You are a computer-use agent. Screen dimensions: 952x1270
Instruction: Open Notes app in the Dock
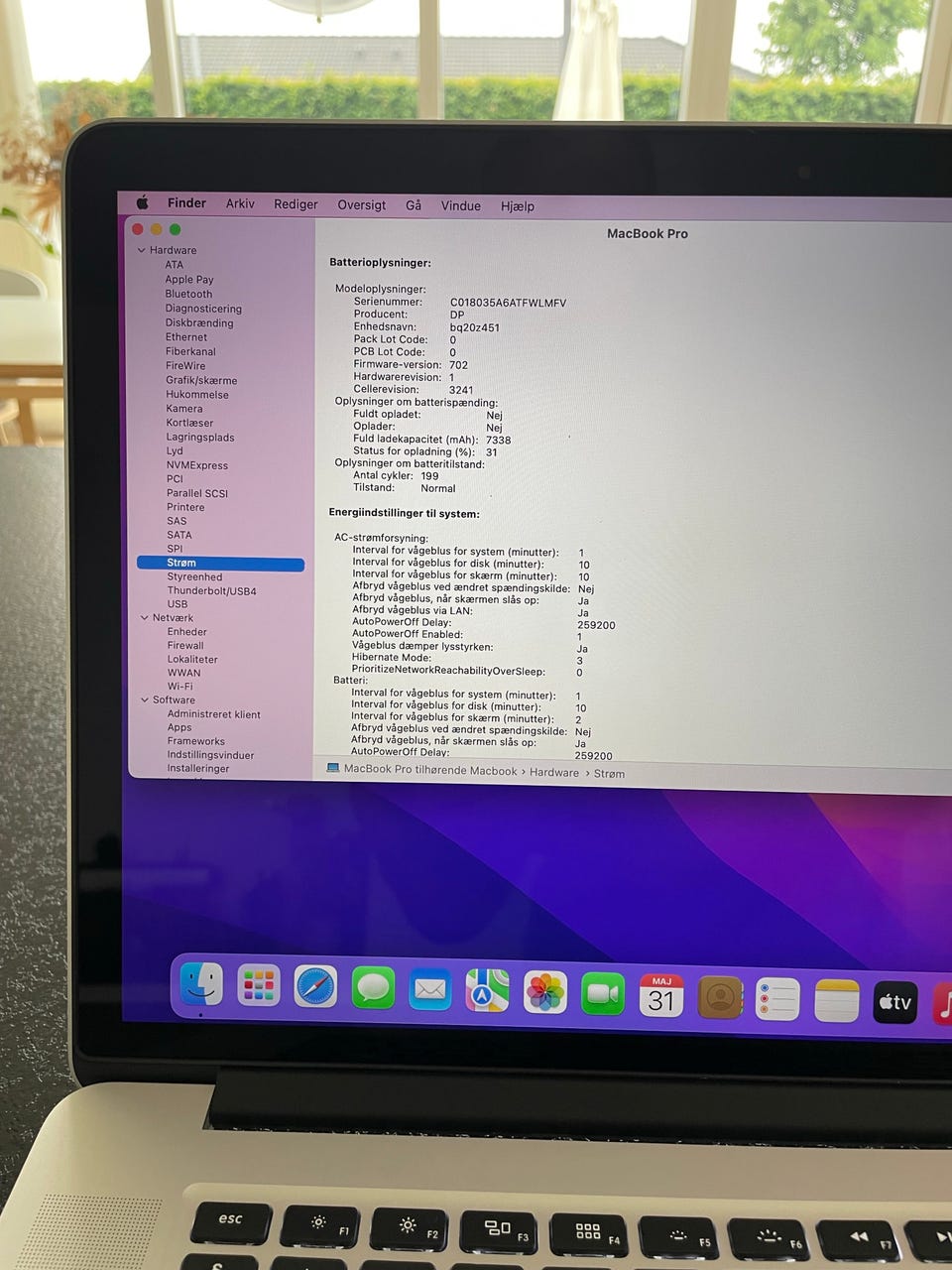tap(836, 1001)
